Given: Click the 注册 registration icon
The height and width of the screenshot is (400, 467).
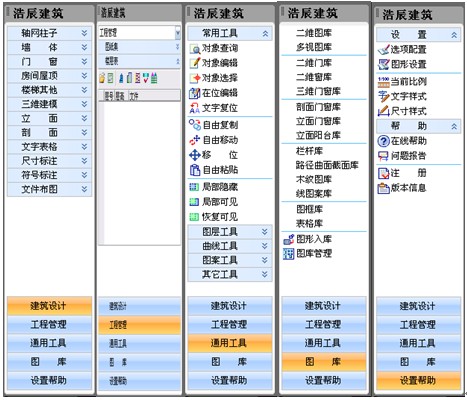Looking at the screenshot, I should coord(384,173).
